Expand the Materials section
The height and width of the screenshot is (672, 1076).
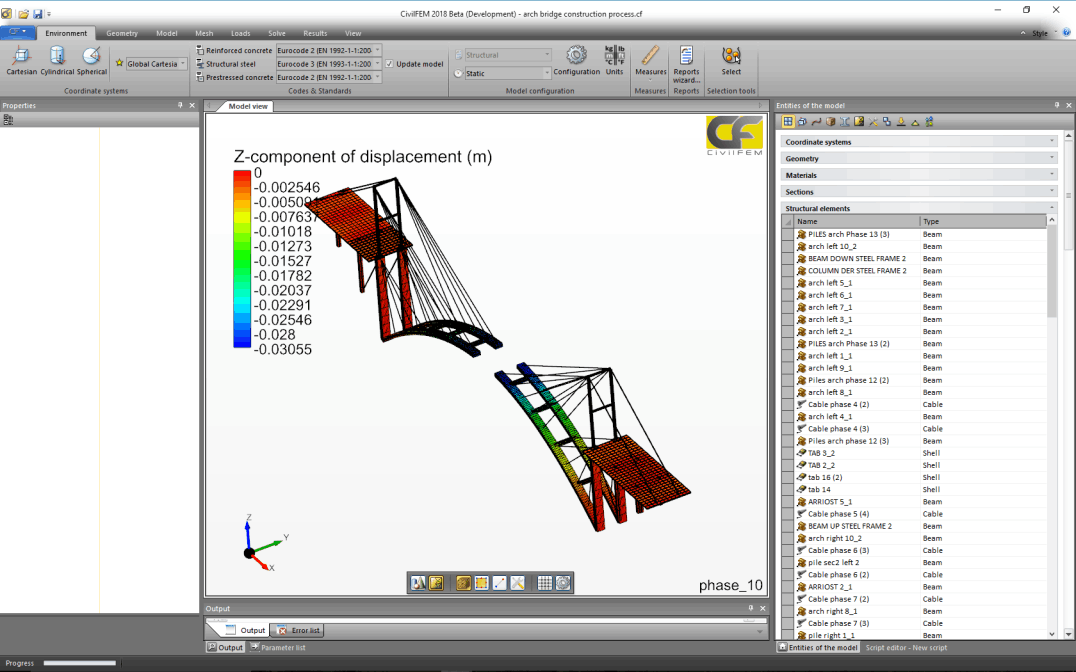click(x=918, y=175)
